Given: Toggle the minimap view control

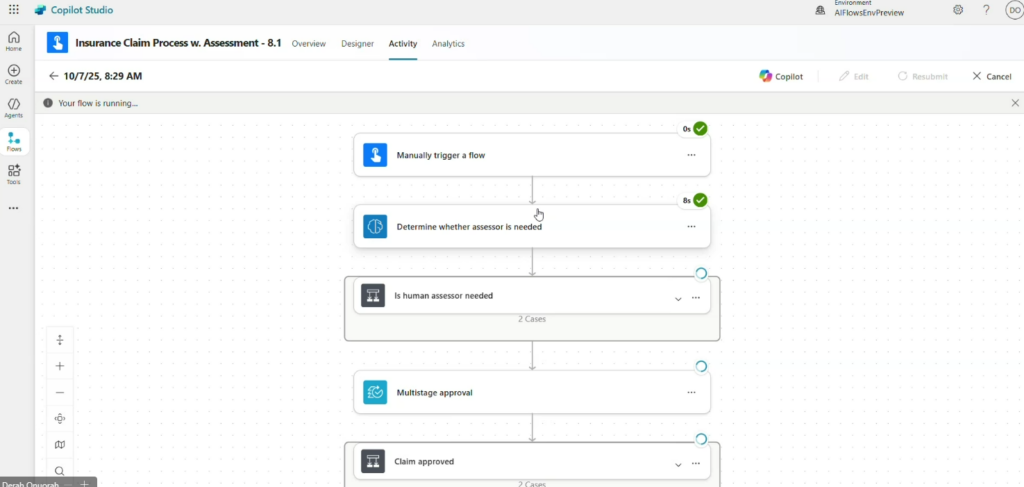Looking at the screenshot, I should click(x=60, y=445).
